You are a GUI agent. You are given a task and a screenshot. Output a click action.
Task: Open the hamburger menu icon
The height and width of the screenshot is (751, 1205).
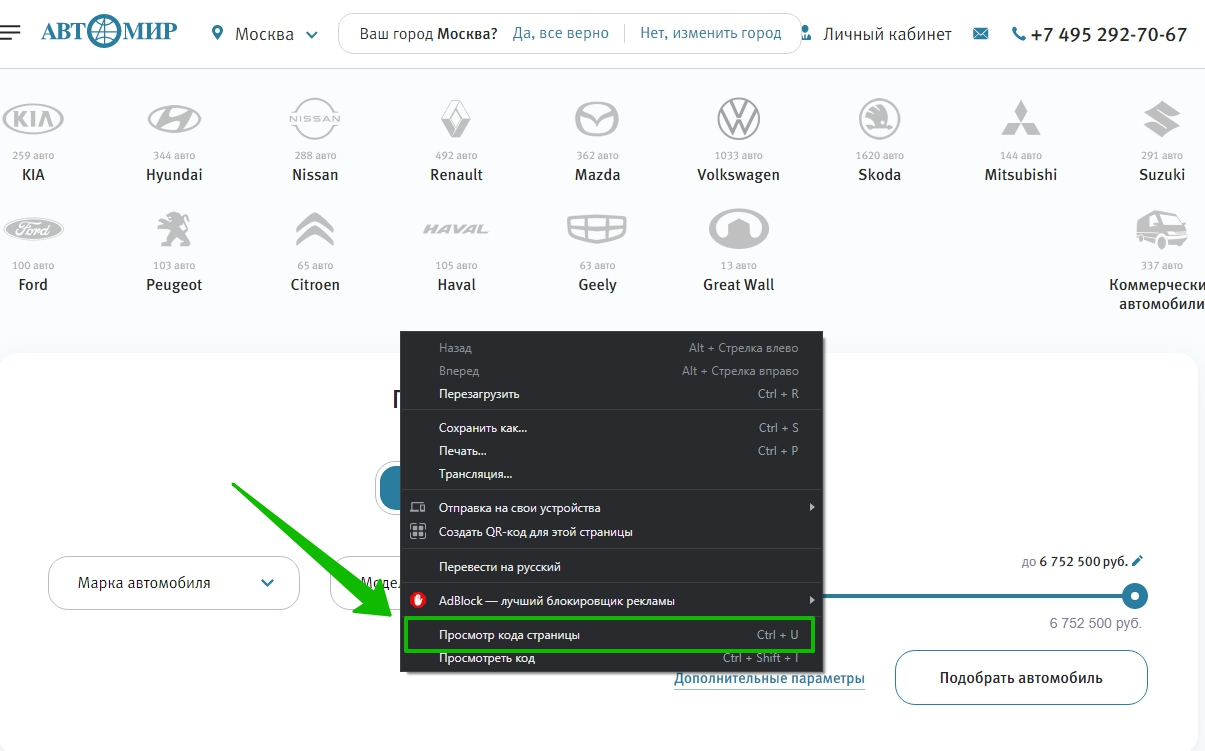[x=10, y=33]
